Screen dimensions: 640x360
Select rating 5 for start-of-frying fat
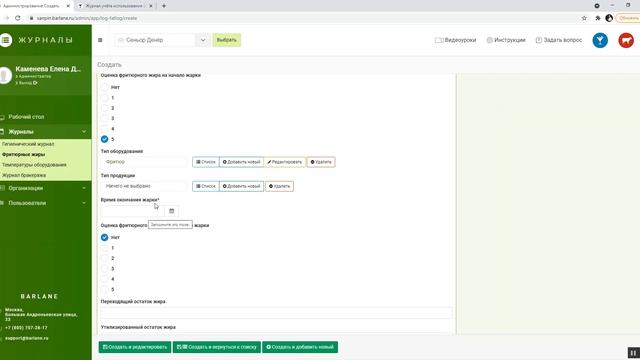(104, 139)
